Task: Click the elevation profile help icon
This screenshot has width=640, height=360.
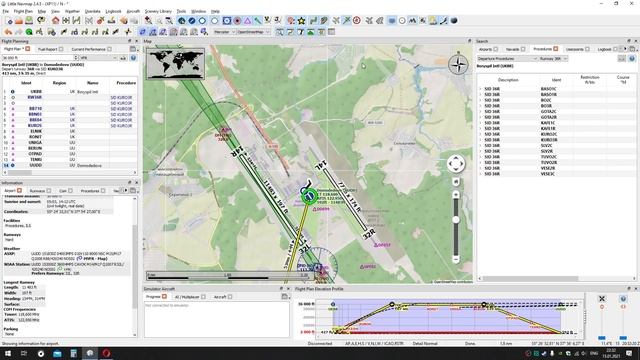Action: tap(623, 299)
